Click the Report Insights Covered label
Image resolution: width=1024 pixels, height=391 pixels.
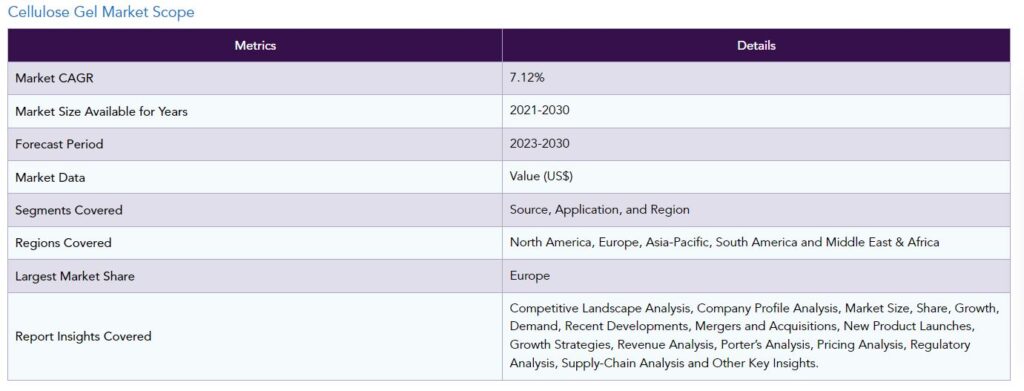point(83,336)
